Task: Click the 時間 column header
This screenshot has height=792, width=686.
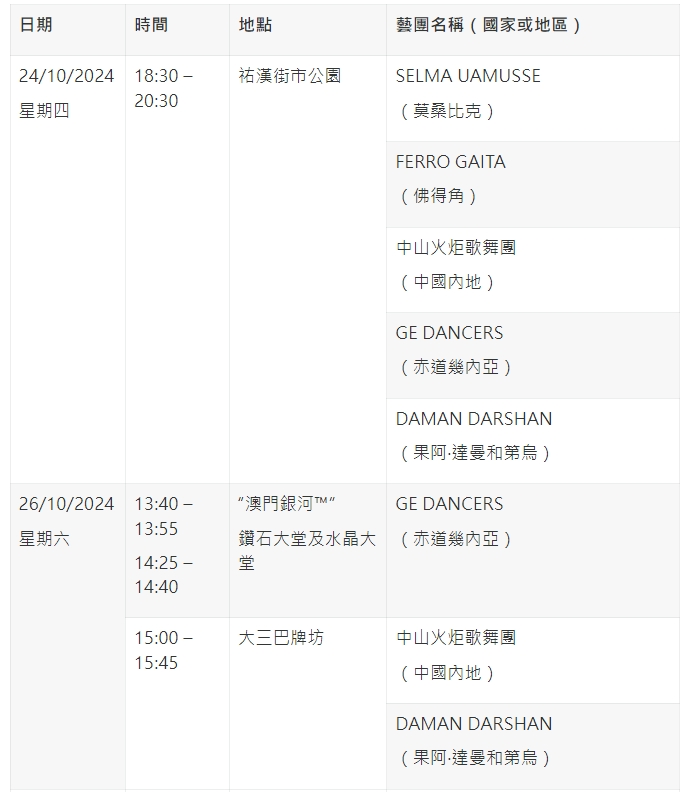Action: 177,30
